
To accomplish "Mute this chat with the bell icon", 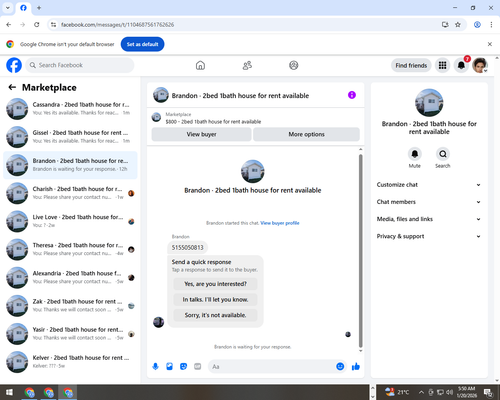I will (x=415, y=154).
